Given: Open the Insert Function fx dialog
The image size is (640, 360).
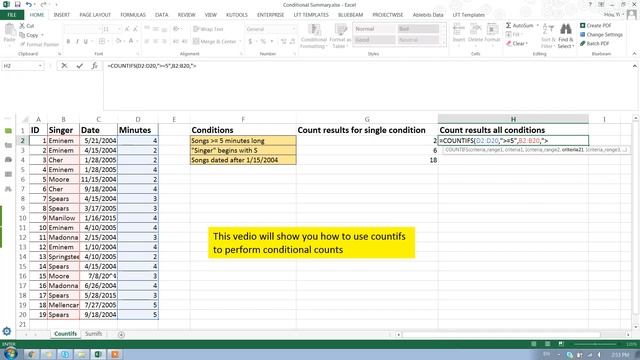Looking at the screenshot, I should [x=94, y=65].
